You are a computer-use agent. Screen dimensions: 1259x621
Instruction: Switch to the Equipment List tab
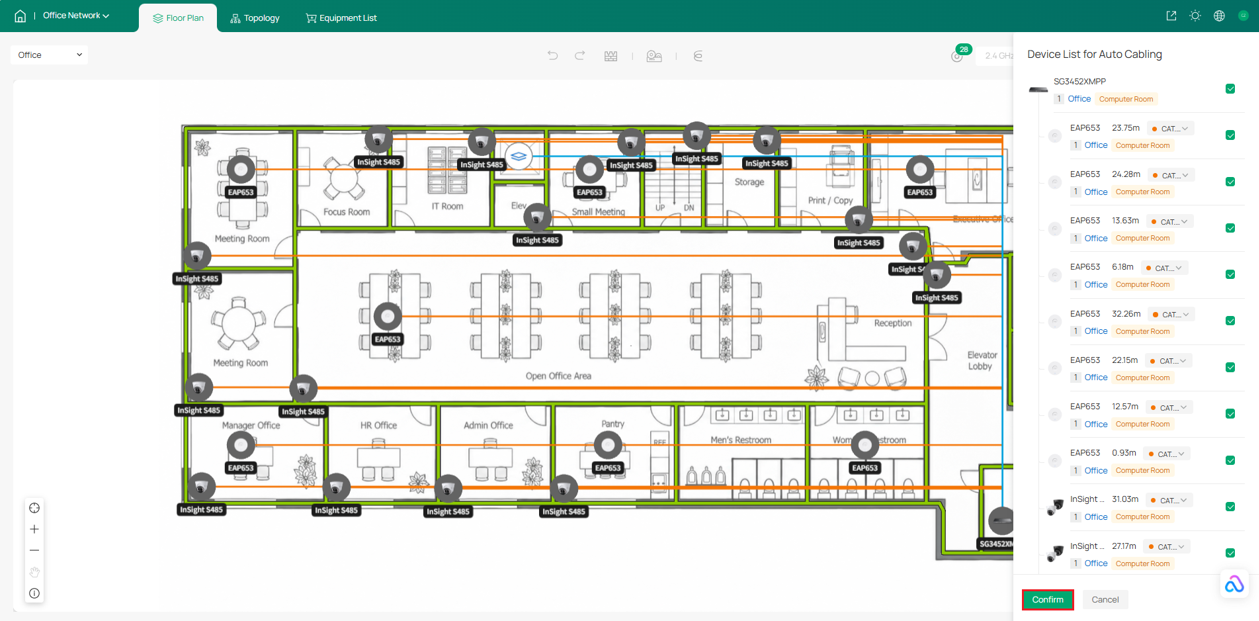point(341,18)
